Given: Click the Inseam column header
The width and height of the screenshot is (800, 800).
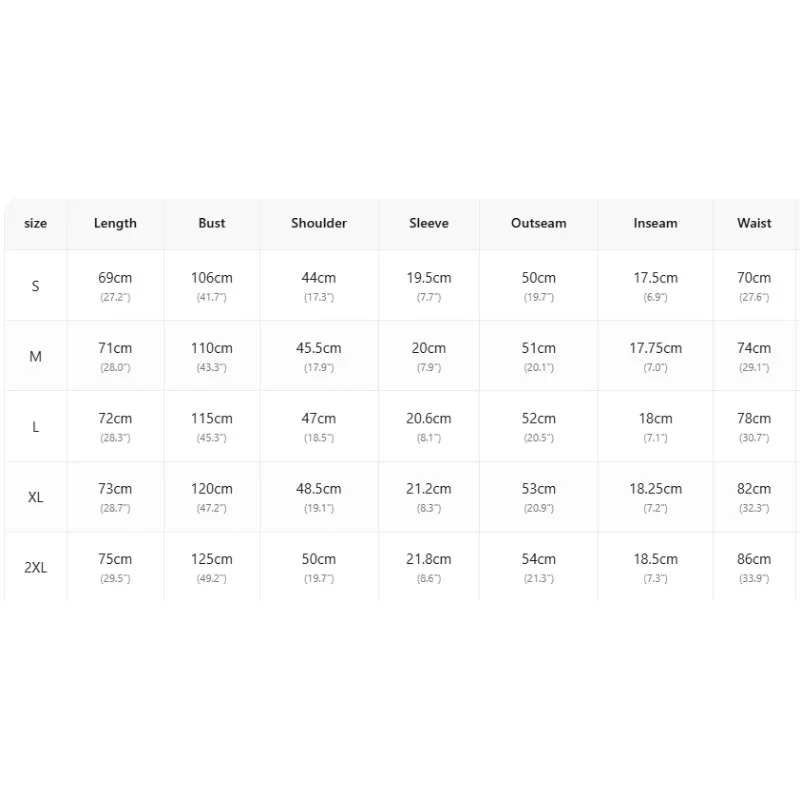Looking at the screenshot, I should point(656,223).
